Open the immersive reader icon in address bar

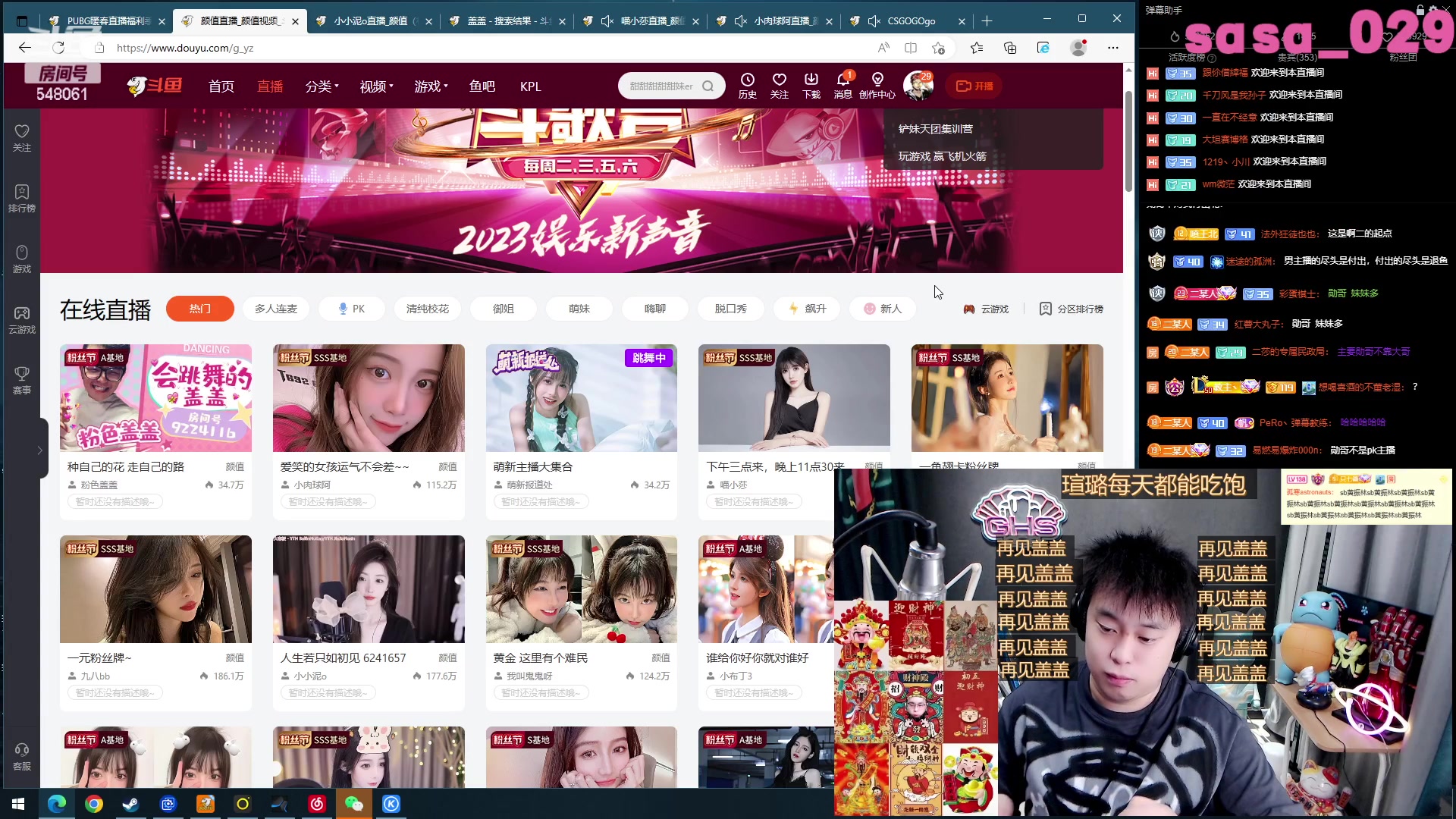coord(911,48)
